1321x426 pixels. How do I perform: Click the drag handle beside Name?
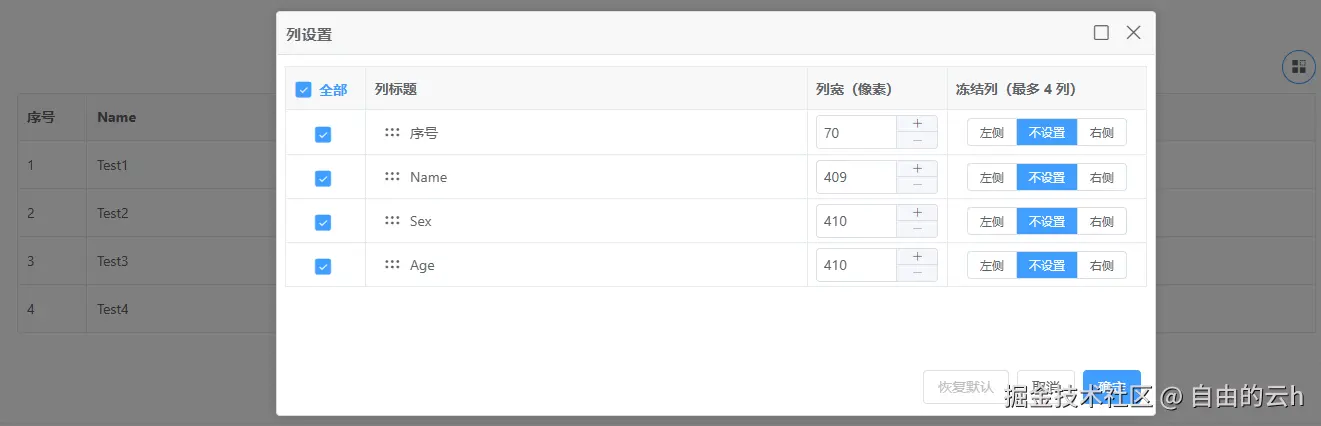[392, 177]
